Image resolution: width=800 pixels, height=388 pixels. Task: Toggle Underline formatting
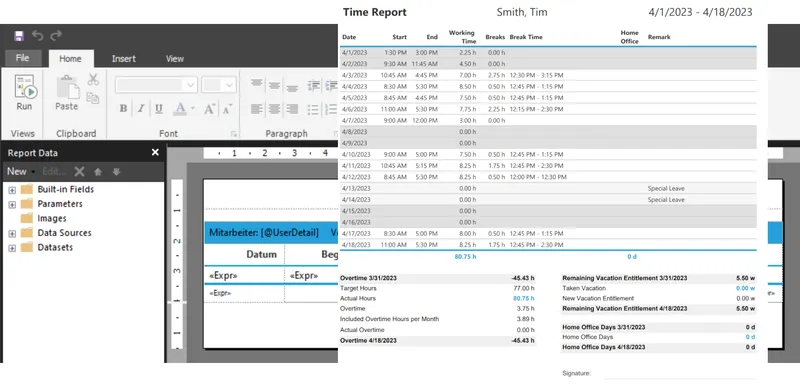tap(159, 109)
